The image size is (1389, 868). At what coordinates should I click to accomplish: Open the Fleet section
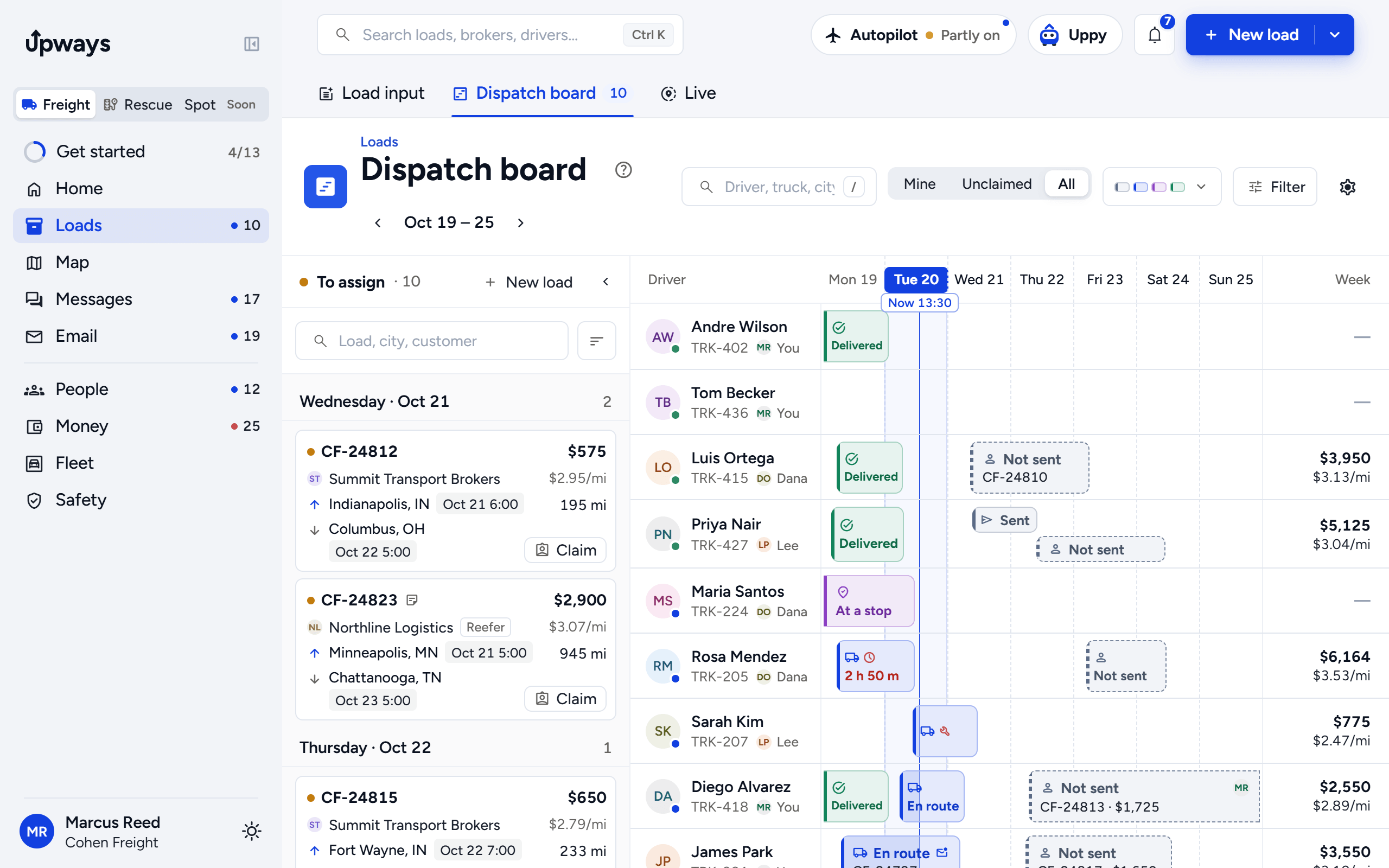pos(141,463)
